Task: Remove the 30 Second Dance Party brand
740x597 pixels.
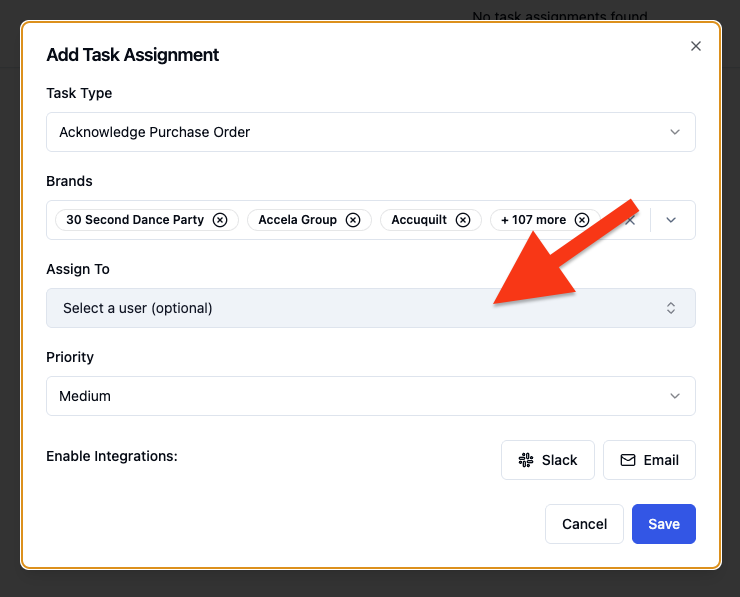Action: (220, 220)
